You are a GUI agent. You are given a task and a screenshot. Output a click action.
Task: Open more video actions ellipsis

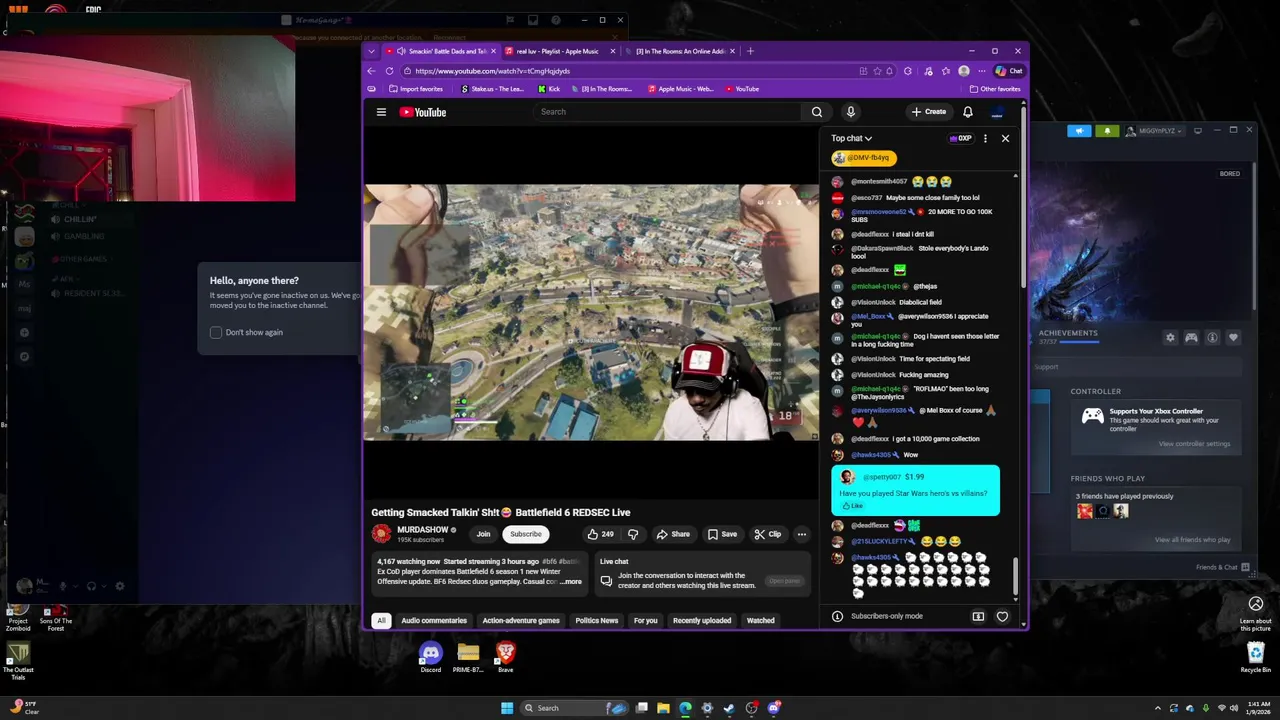[801, 534]
